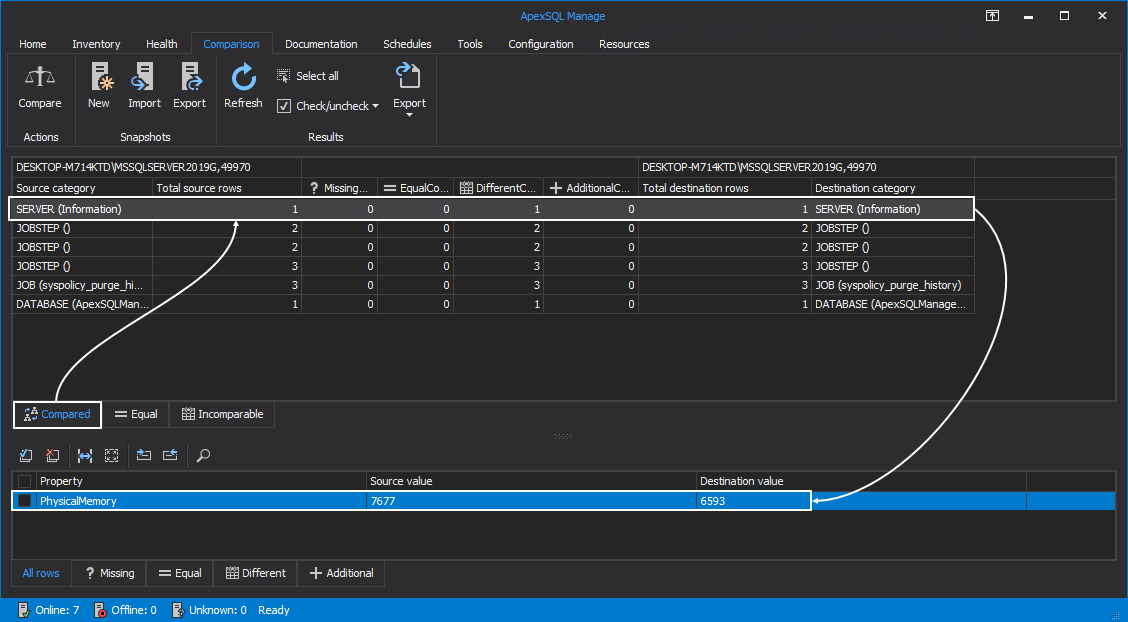
Task: Show the Compared results tab
Action: [x=58, y=414]
